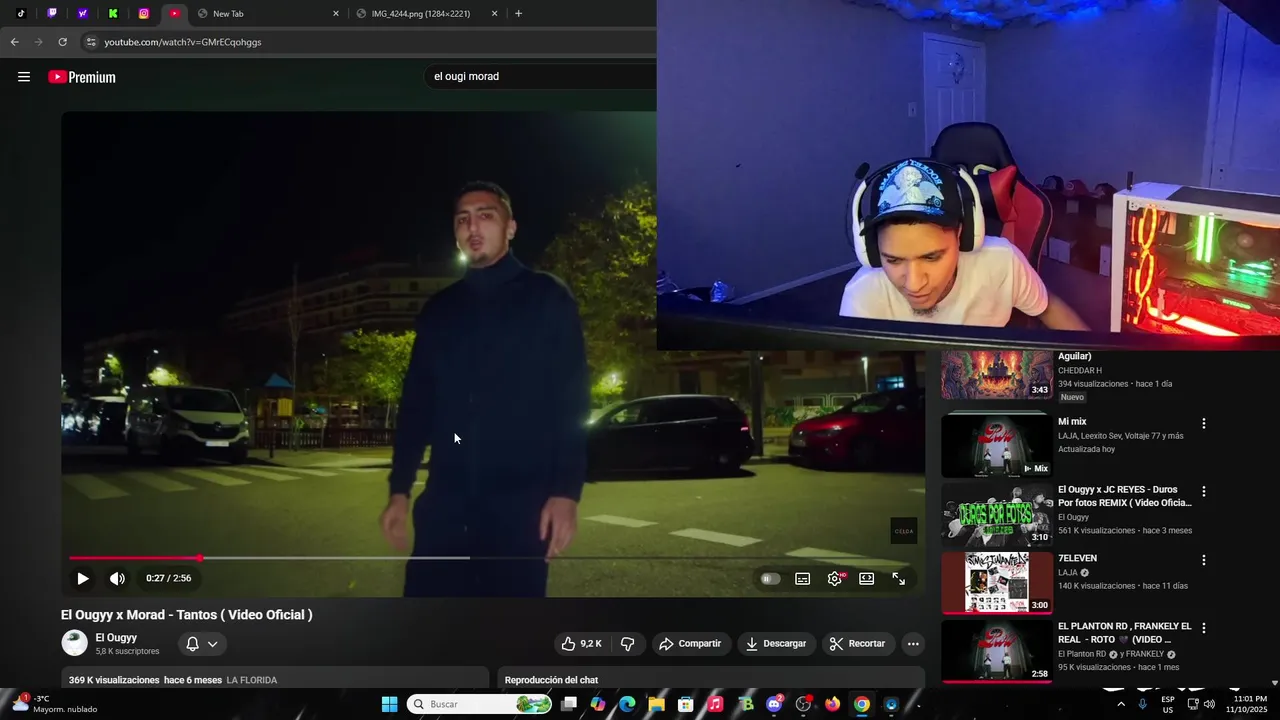View site information icon in address bar

91,42
